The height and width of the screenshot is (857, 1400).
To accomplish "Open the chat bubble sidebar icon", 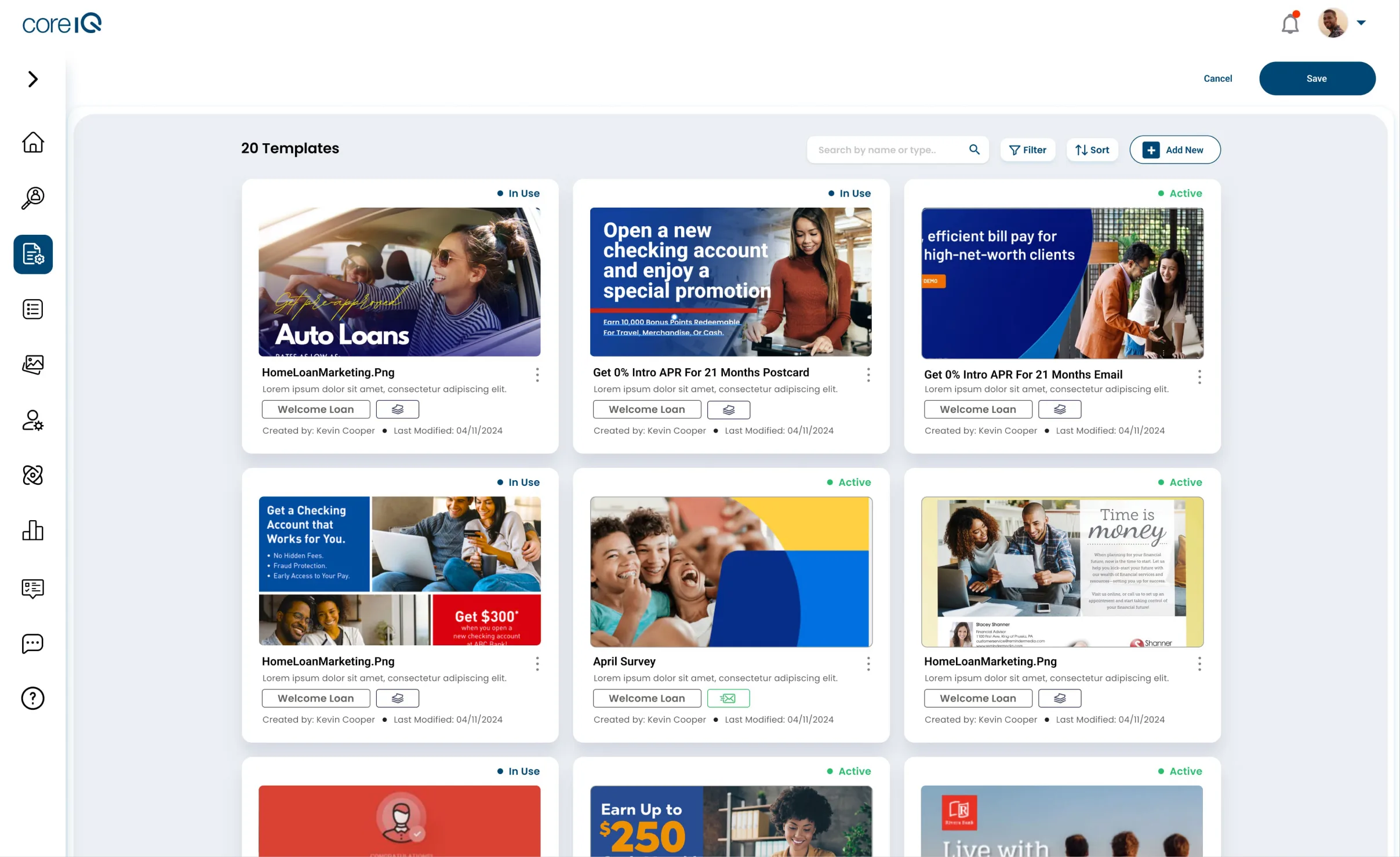I will pos(33,643).
